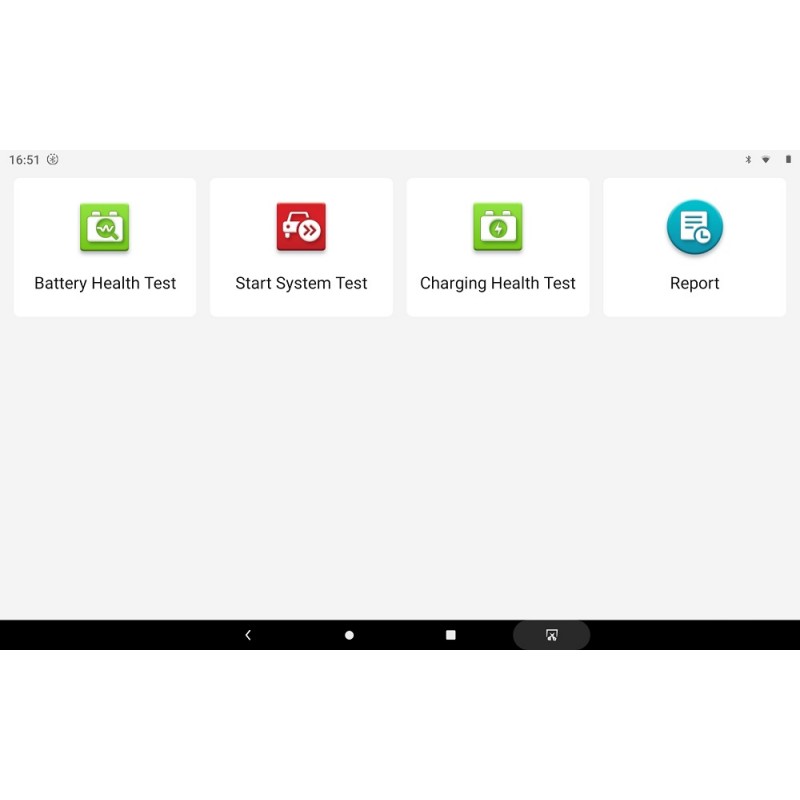Launch the Charging Health Test icon
The width and height of the screenshot is (800, 800).
(x=497, y=228)
